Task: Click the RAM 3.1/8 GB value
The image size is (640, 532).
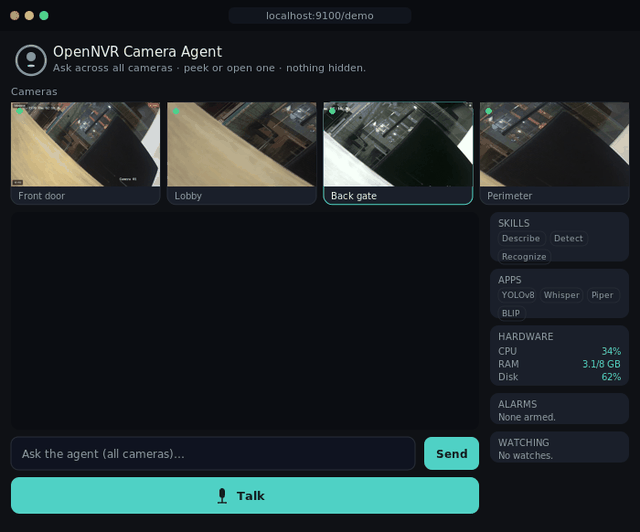Action: 601,364
